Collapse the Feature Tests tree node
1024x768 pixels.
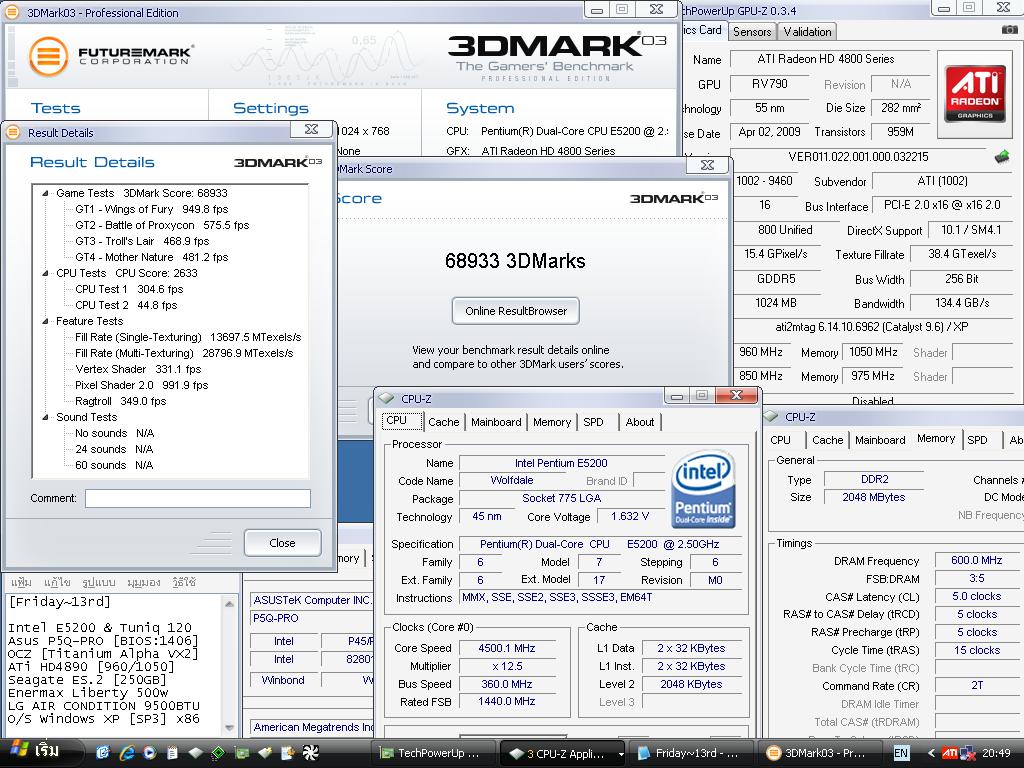[x=45, y=321]
